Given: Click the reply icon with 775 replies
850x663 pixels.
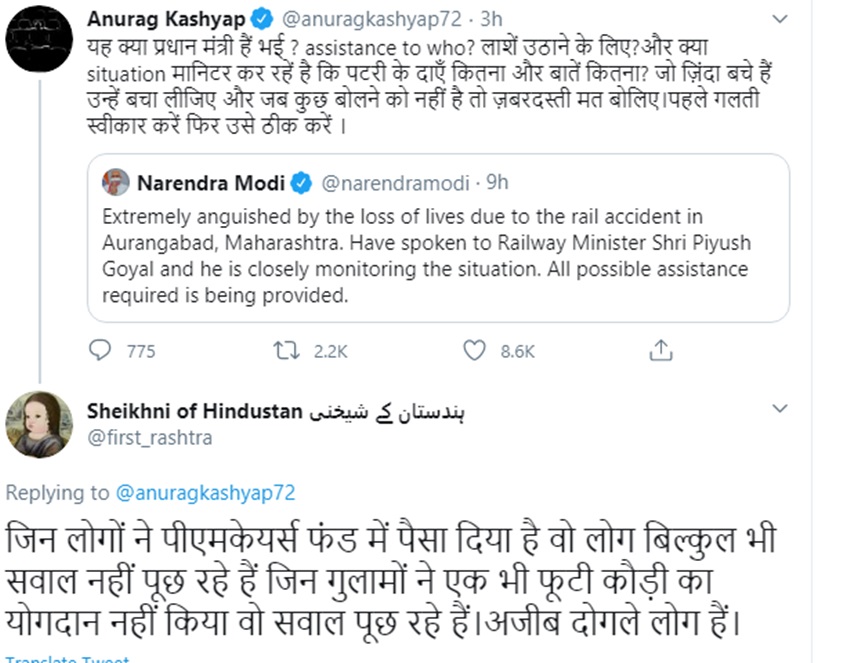Looking at the screenshot, I should pos(101,350).
